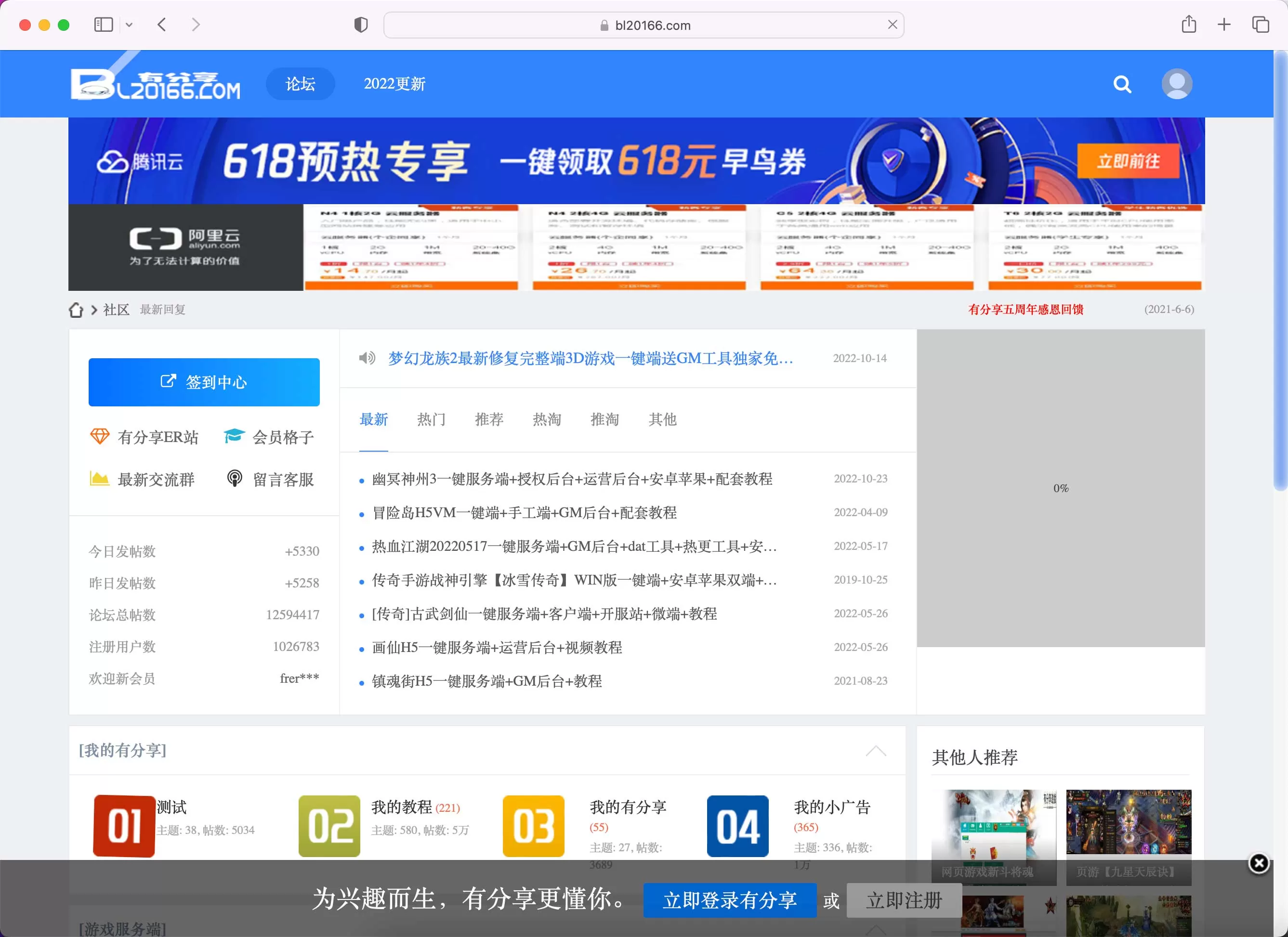Viewport: 1288px width, 937px height.
Task: Open the privacy shield report
Action: [x=361, y=25]
